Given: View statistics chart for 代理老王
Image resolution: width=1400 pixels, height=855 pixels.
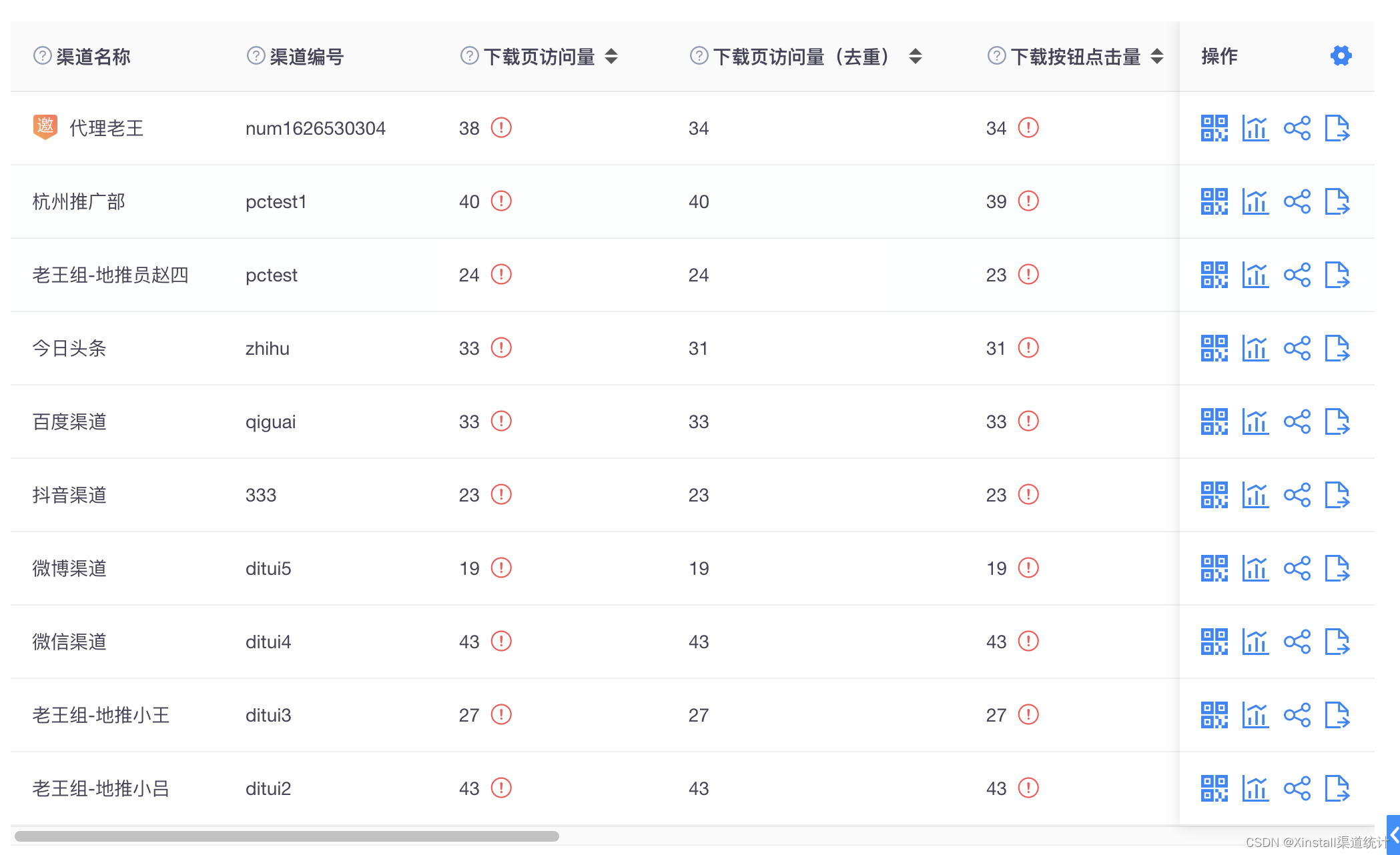Looking at the screenshot, I should pos(1255,128).
